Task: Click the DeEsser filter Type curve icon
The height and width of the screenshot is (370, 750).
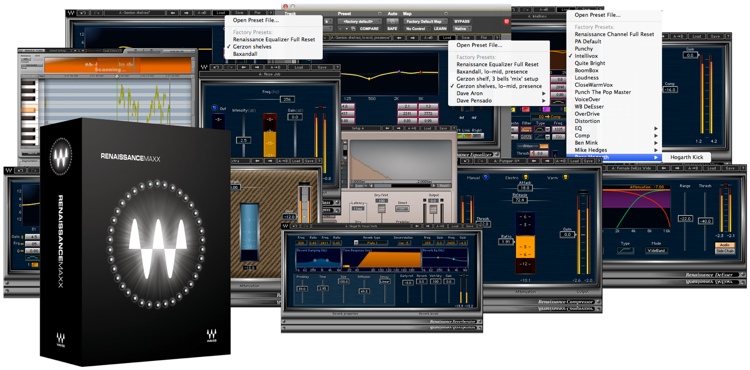Action: [626, 250]
